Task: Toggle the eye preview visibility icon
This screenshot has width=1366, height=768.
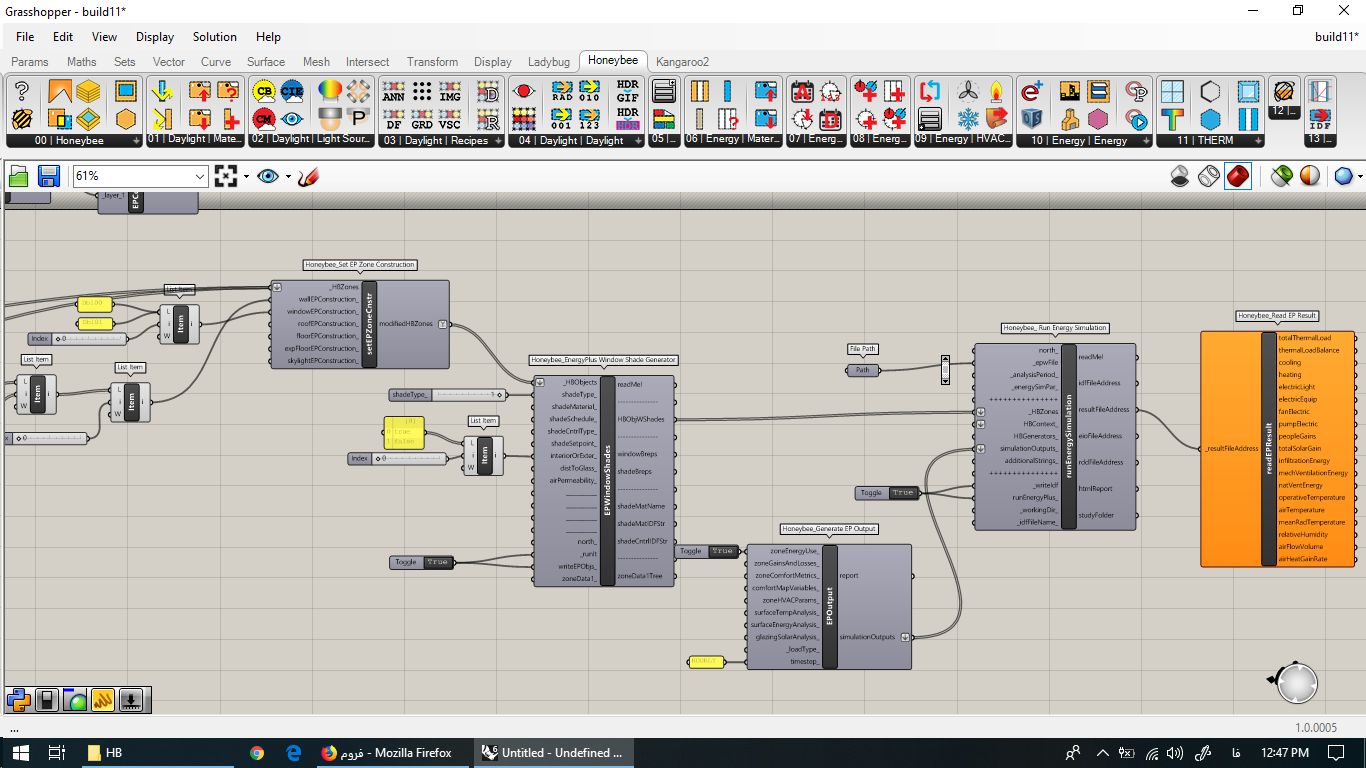Action: [x=267, y=176]
